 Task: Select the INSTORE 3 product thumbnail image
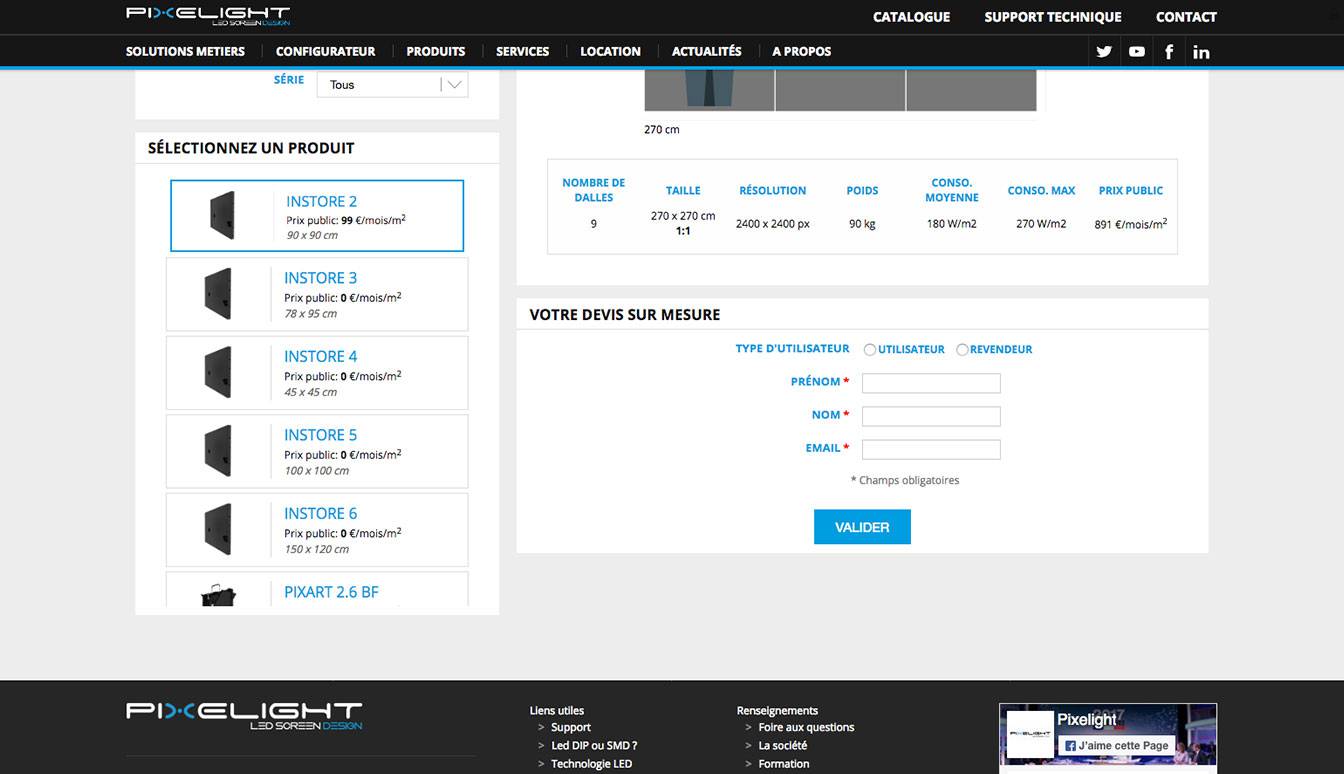[x=218, y=293]
